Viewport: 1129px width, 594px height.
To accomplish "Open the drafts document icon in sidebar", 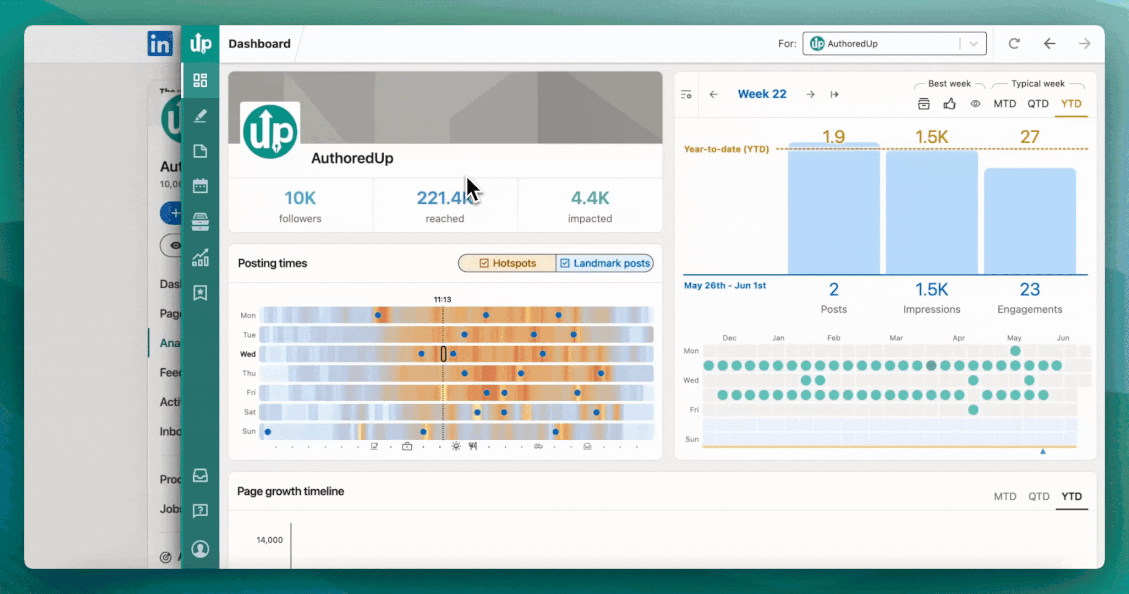I will tap(200, 150).
